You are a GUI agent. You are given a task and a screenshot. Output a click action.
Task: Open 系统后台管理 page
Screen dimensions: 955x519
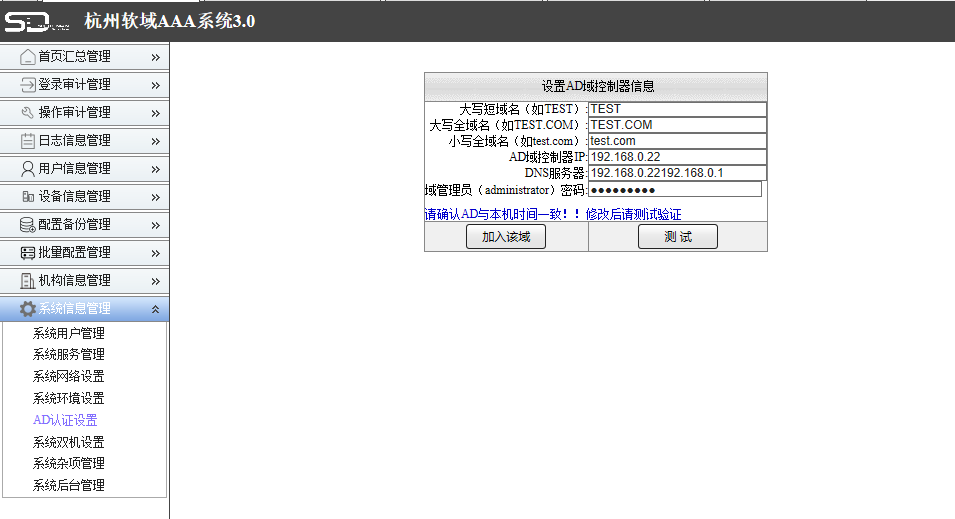click(69, 485)
